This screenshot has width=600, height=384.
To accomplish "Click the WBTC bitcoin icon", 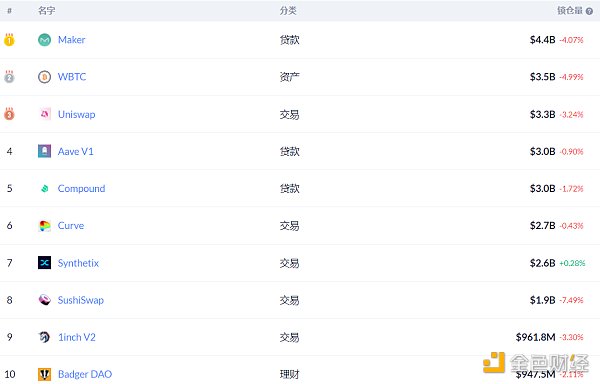I will pyautogui.click(x=44, y=77).
